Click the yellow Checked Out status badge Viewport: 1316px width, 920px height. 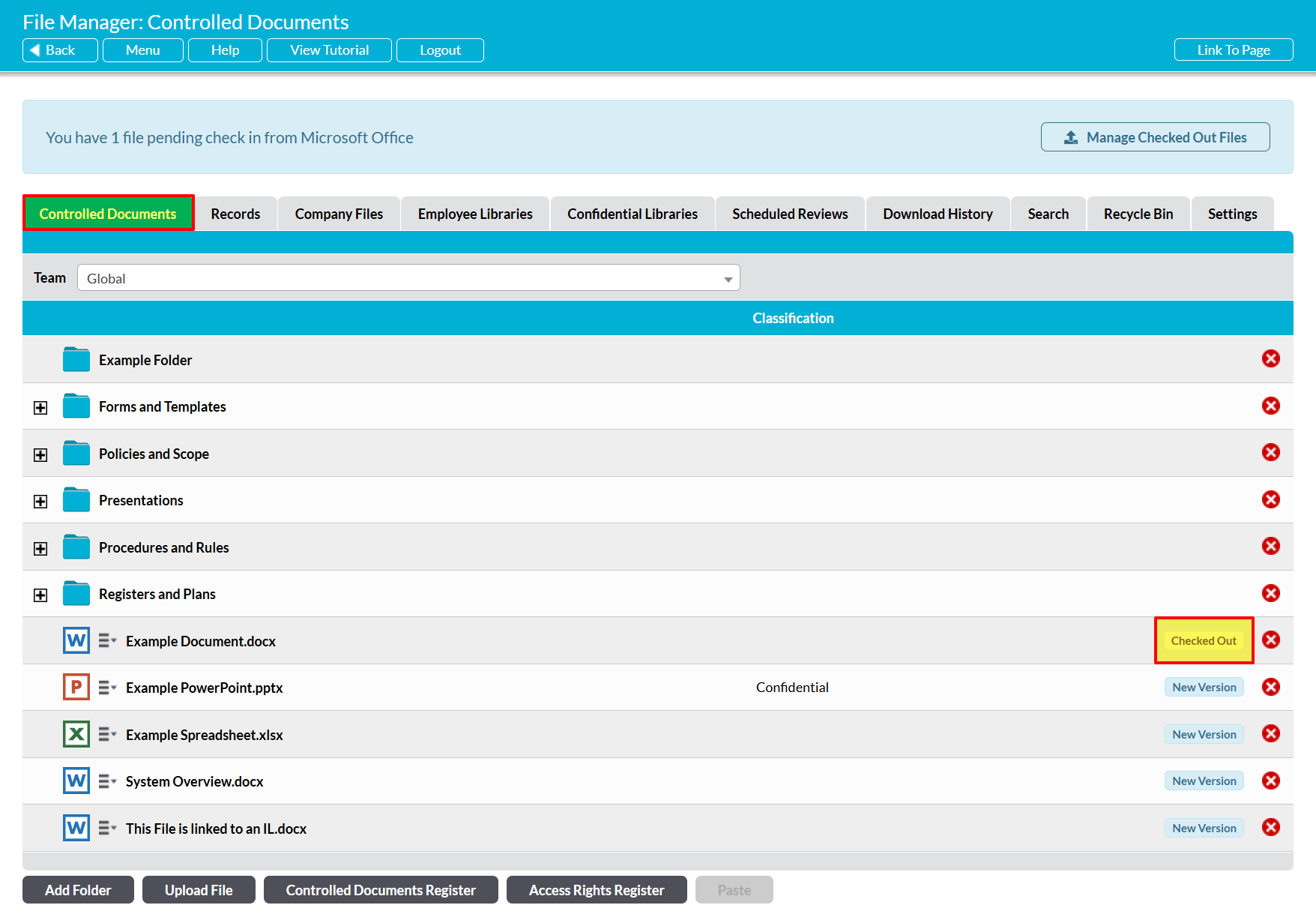[1204, 641]
